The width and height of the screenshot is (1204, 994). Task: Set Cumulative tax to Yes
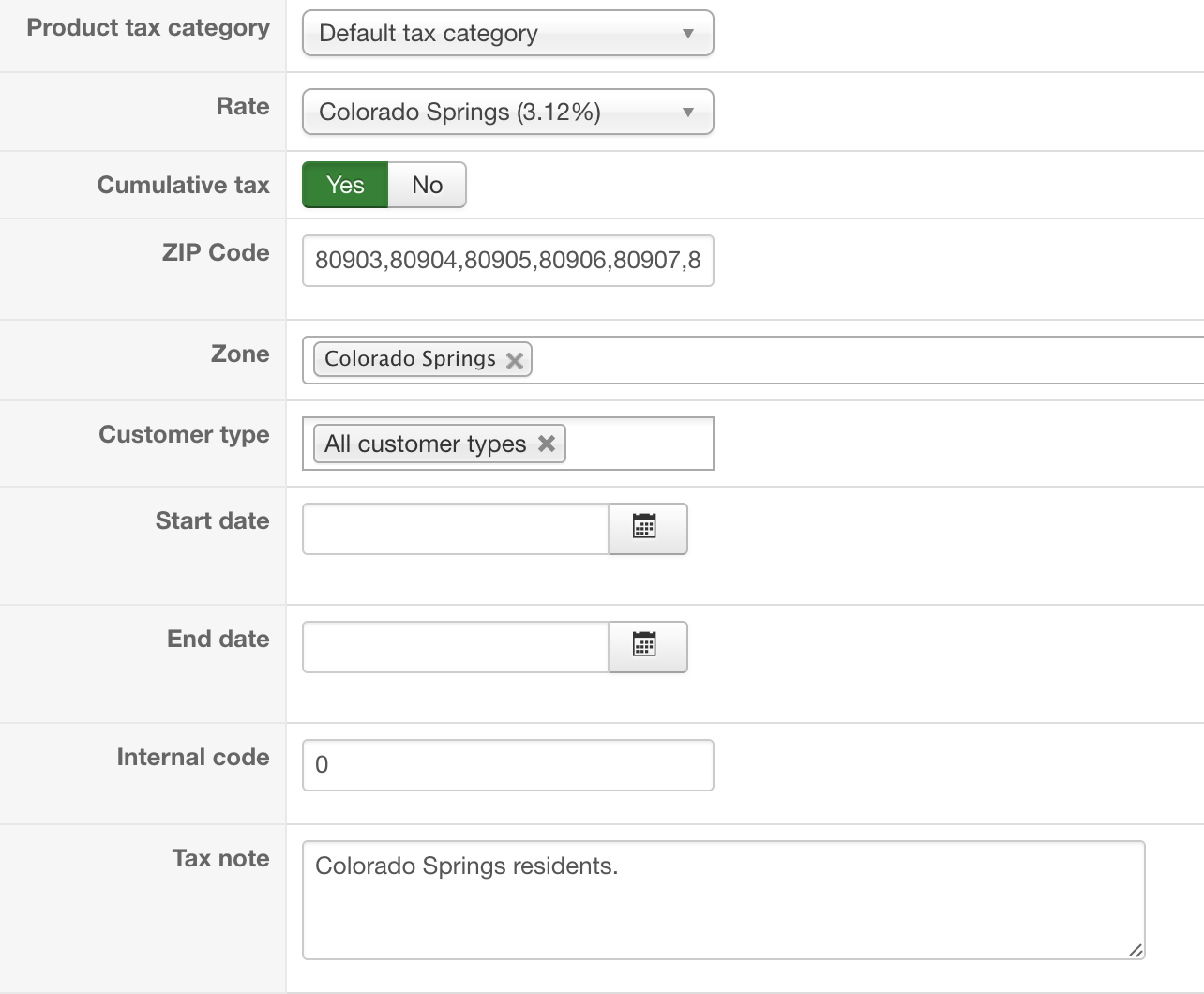345,185
